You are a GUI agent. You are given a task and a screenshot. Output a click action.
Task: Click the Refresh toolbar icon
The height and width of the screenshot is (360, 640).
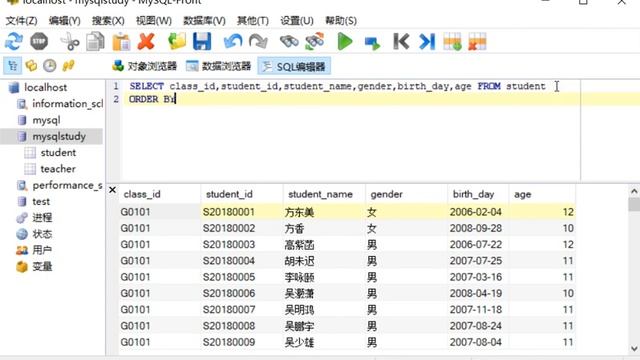13,42
